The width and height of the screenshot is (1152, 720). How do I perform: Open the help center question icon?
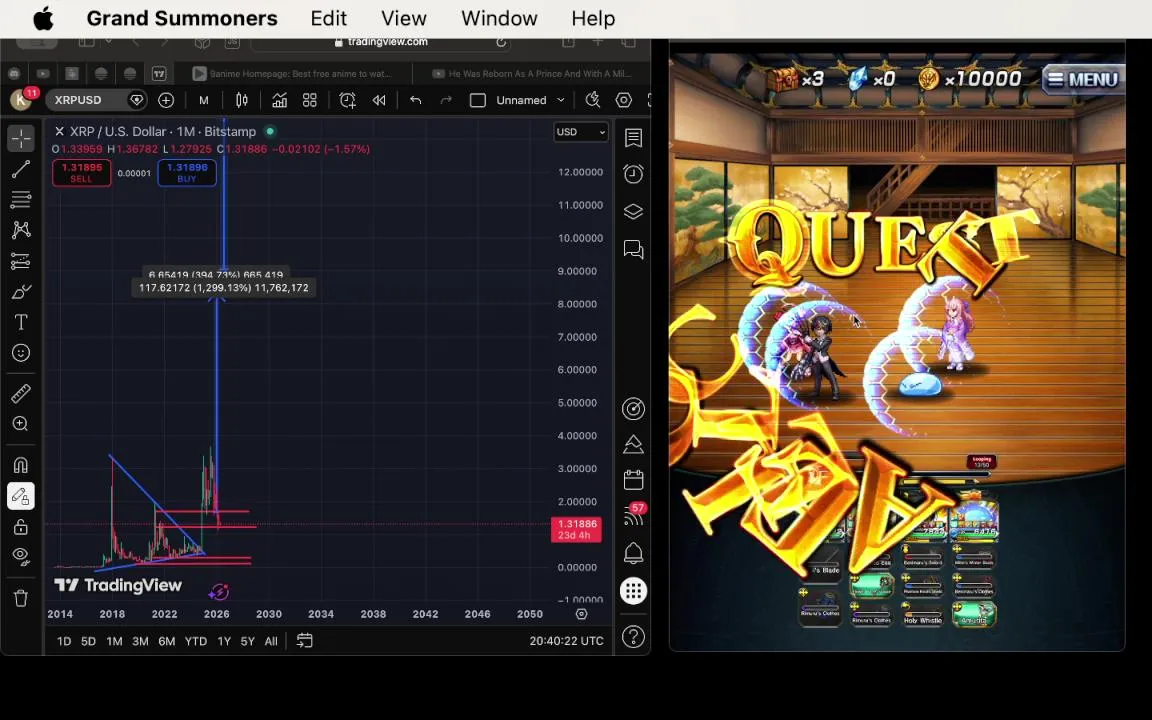633,636
